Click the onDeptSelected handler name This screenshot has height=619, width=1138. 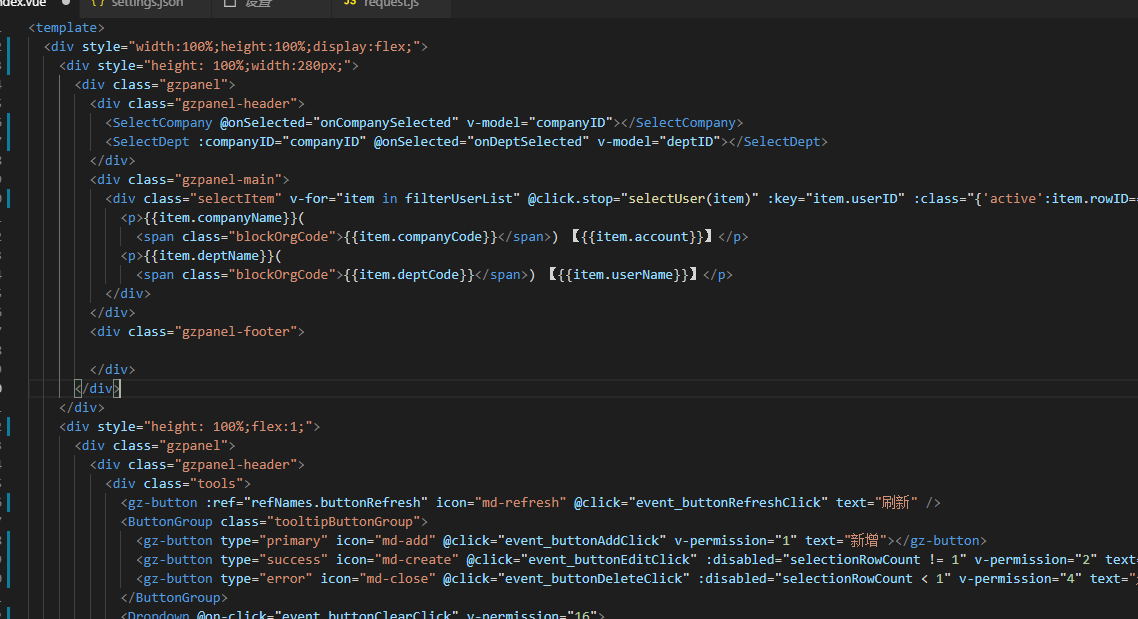coord(528,142)
